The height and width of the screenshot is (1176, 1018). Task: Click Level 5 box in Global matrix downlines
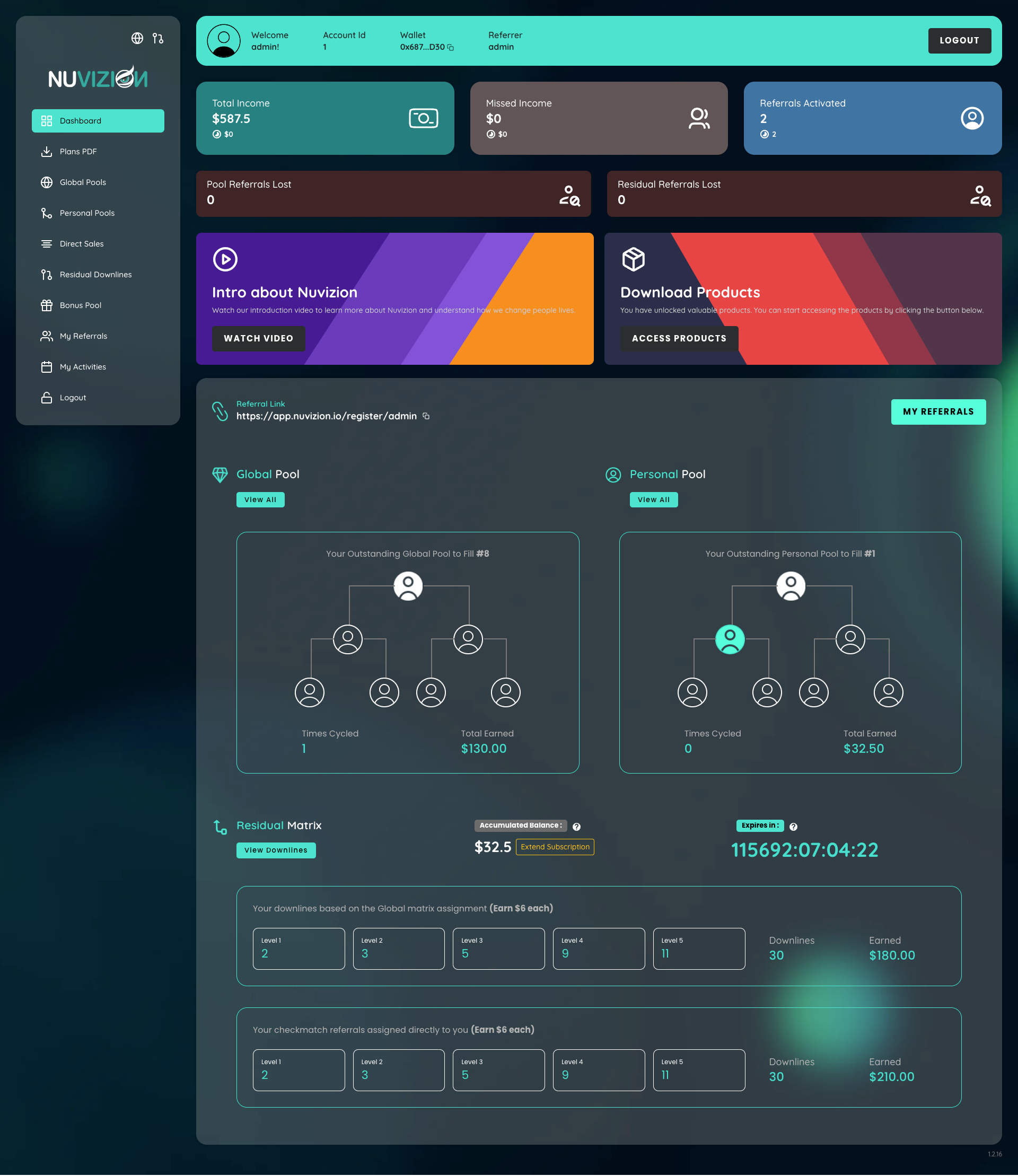tap(699, 948)
